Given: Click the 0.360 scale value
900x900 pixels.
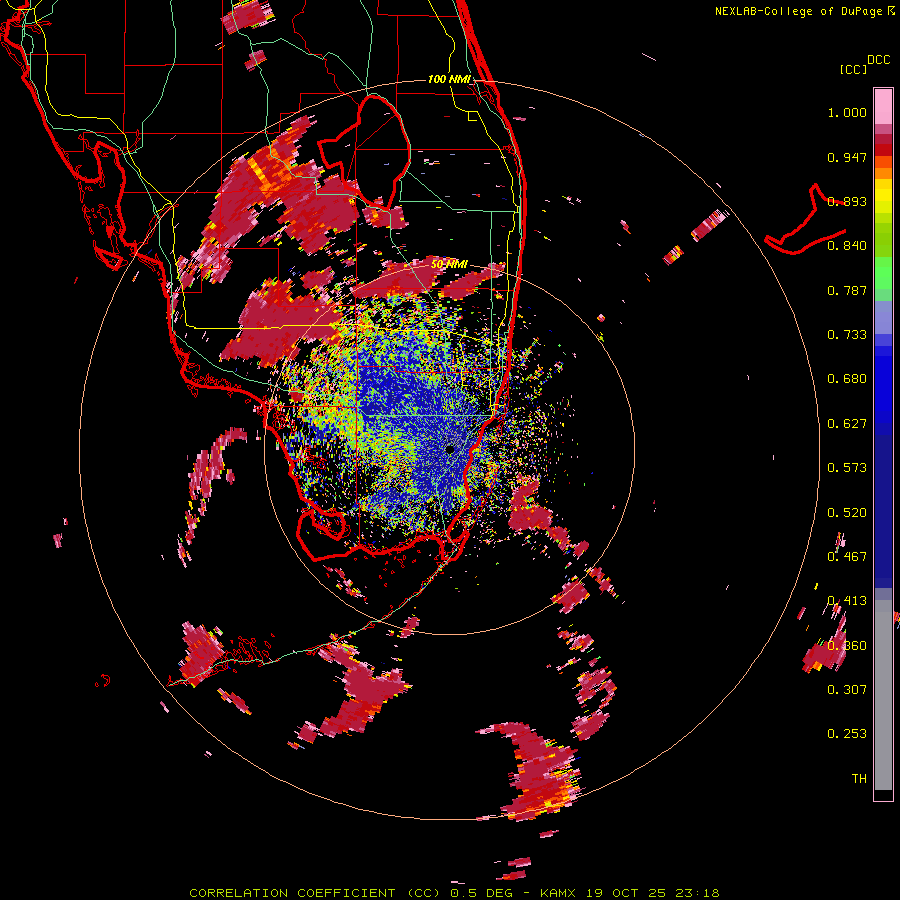Looking at the screenshot, I should click(847, 645).
